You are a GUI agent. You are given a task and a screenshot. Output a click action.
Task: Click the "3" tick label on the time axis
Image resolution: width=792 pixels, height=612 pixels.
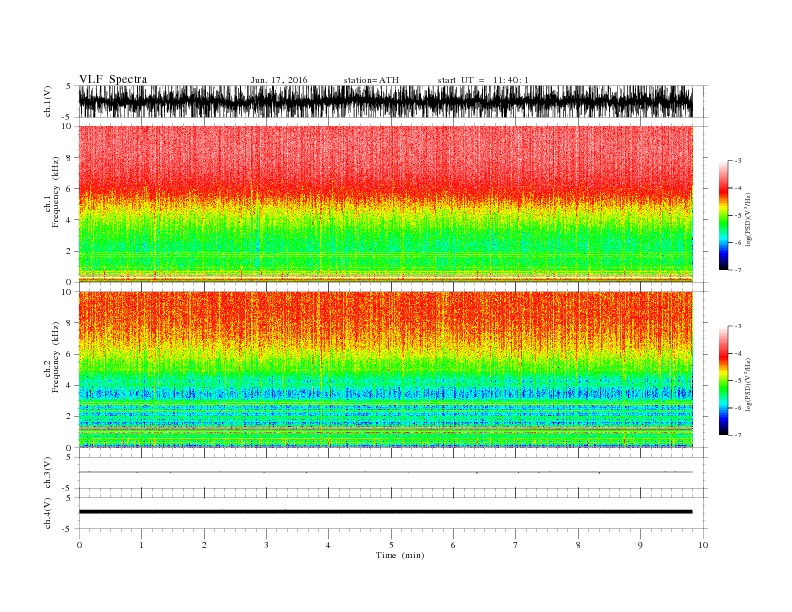[266, 545]
